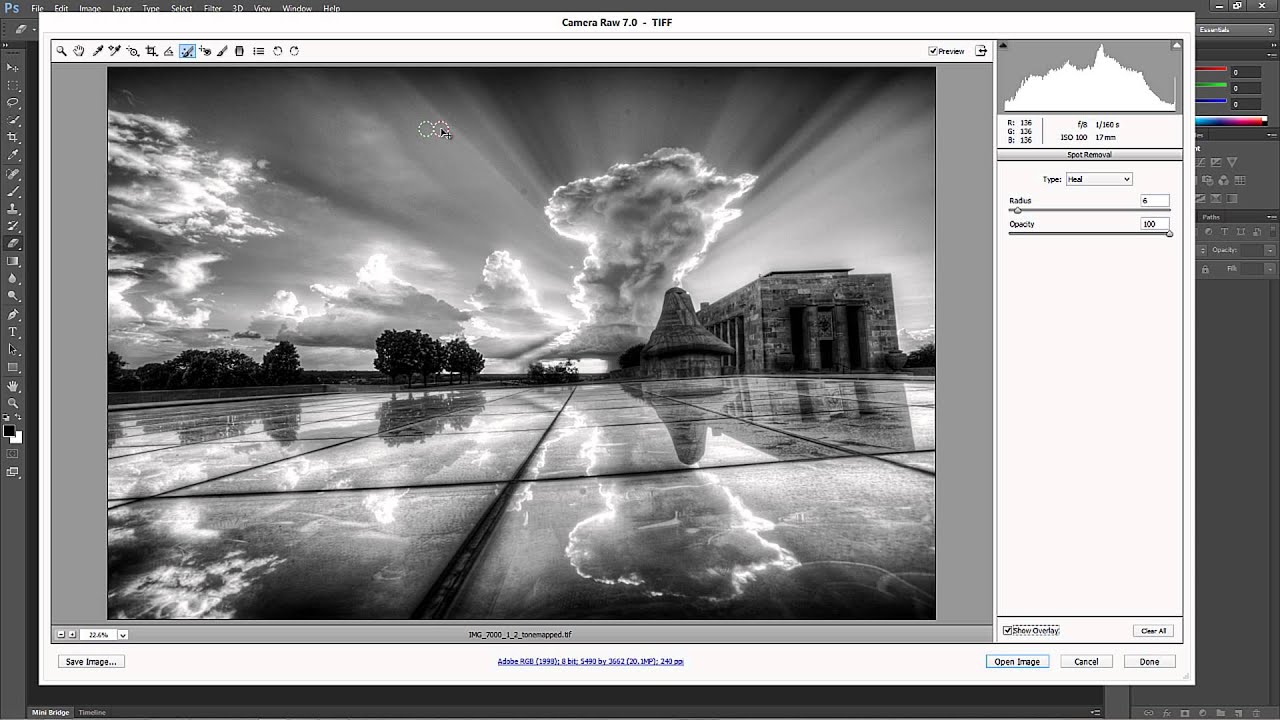Open the zoom level dropdown
Screen dimensions: 1280x720
pos(123,635)
